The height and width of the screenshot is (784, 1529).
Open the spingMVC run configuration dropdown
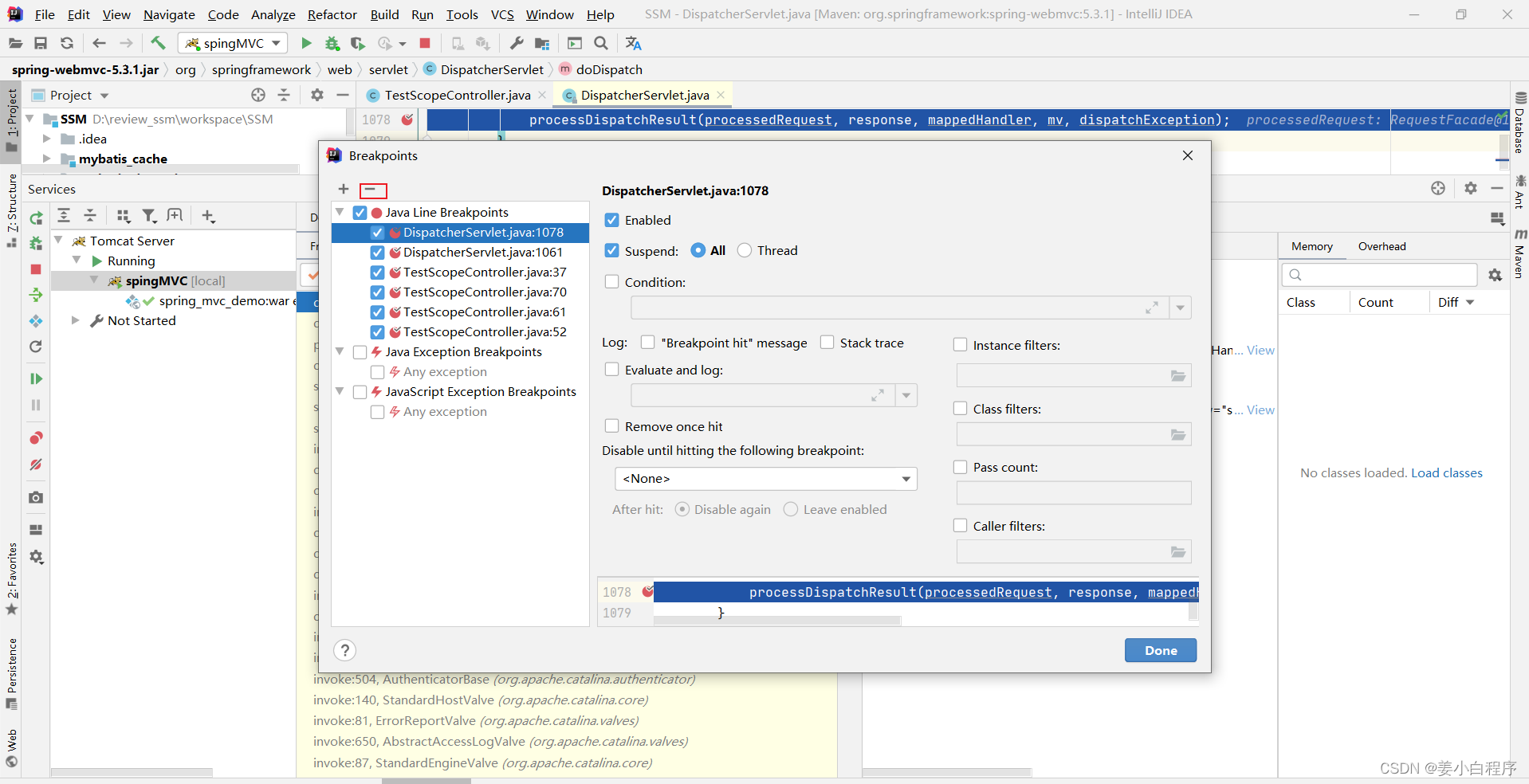[x=233, y=43]
